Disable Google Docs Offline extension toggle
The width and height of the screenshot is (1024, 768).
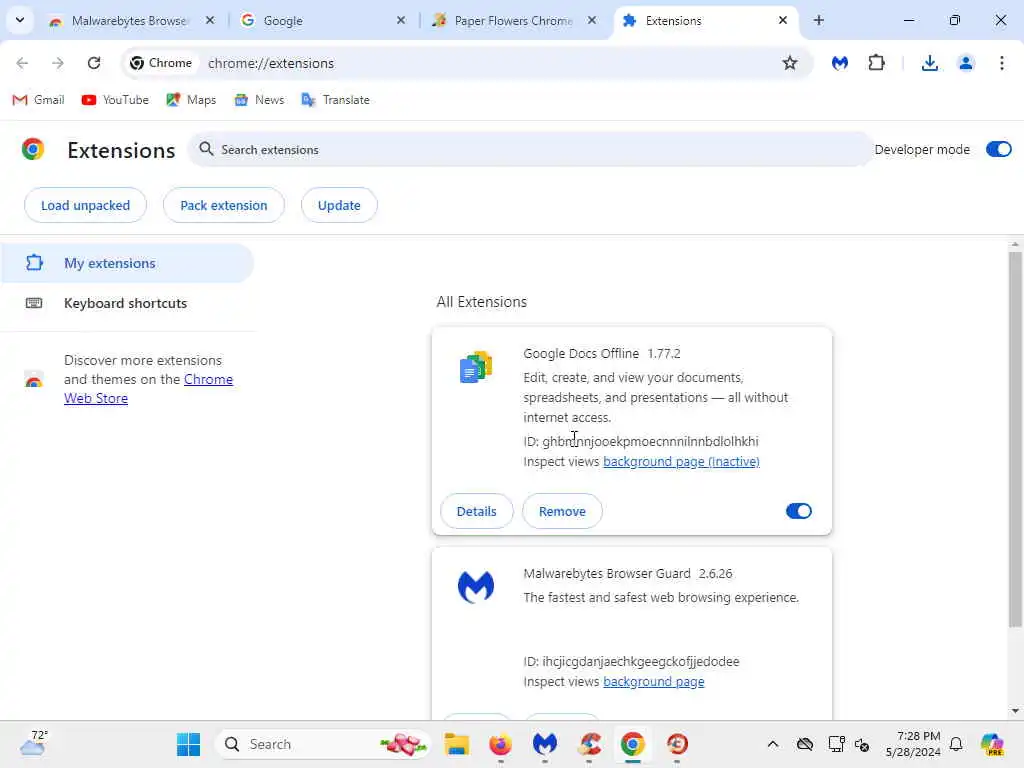click(x=798, y=511)
